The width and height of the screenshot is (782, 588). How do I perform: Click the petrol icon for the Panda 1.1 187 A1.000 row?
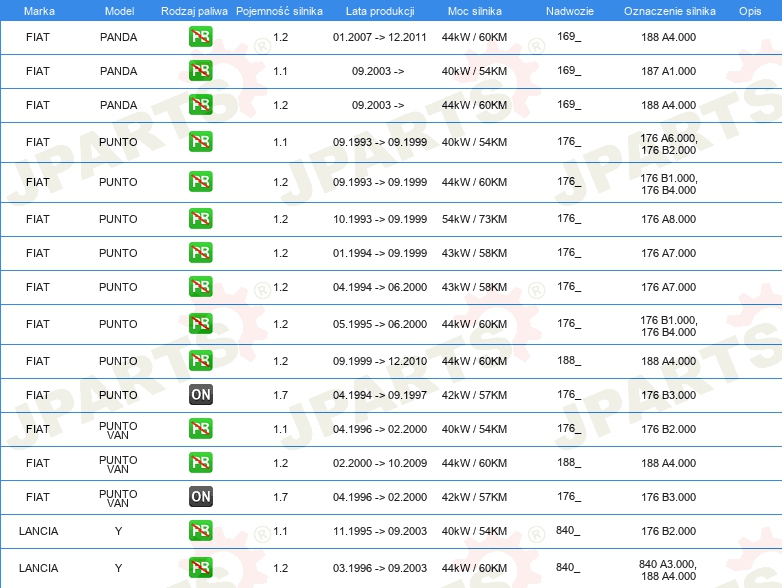pyautogui.click(x=200, y=71)
